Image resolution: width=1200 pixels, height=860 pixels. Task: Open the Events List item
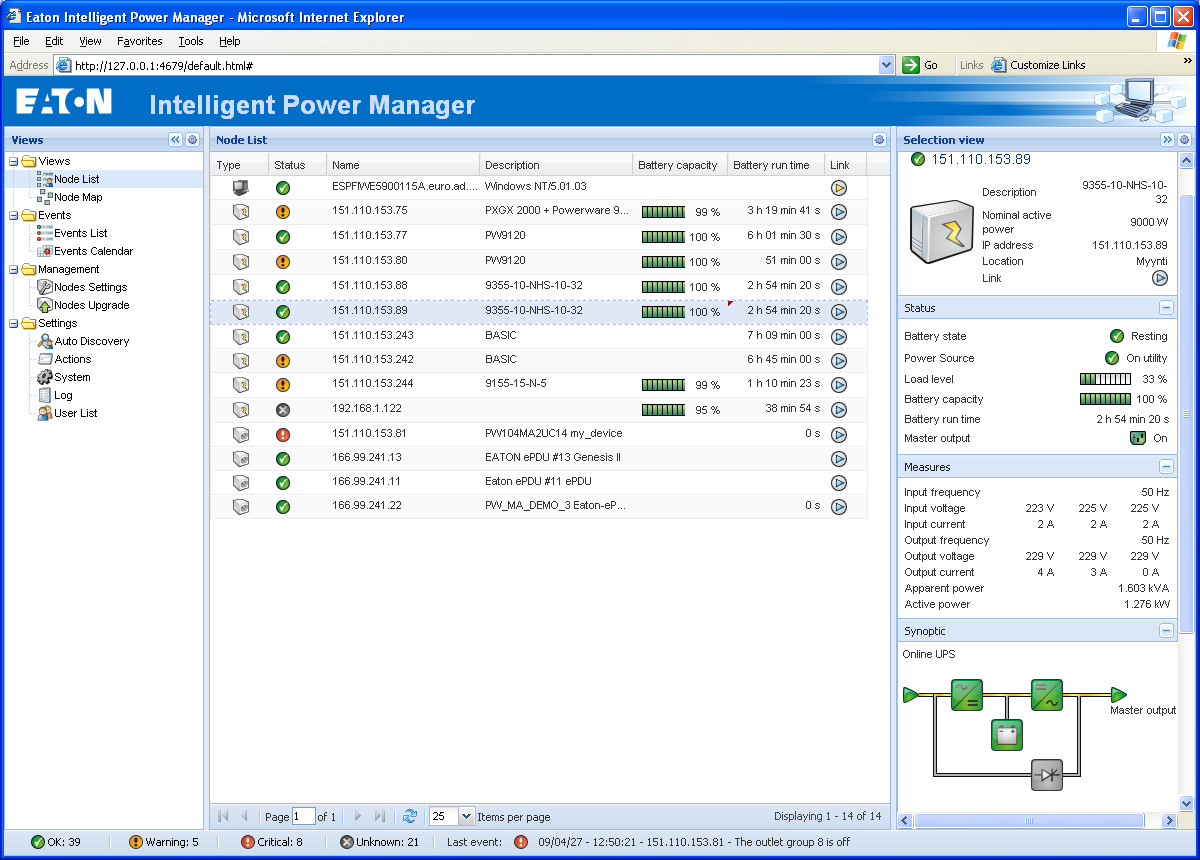[80, 233]
